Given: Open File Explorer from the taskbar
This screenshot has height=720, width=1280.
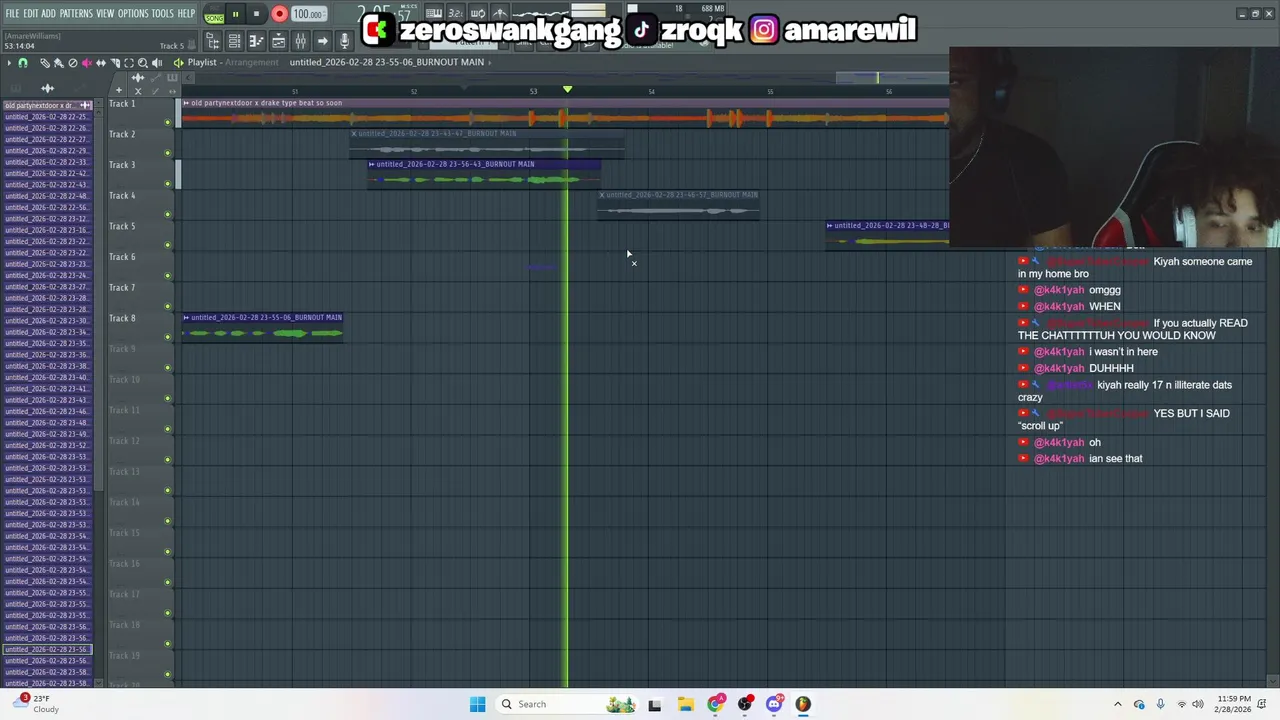Looking at the screenshot, I should (685, 704).
